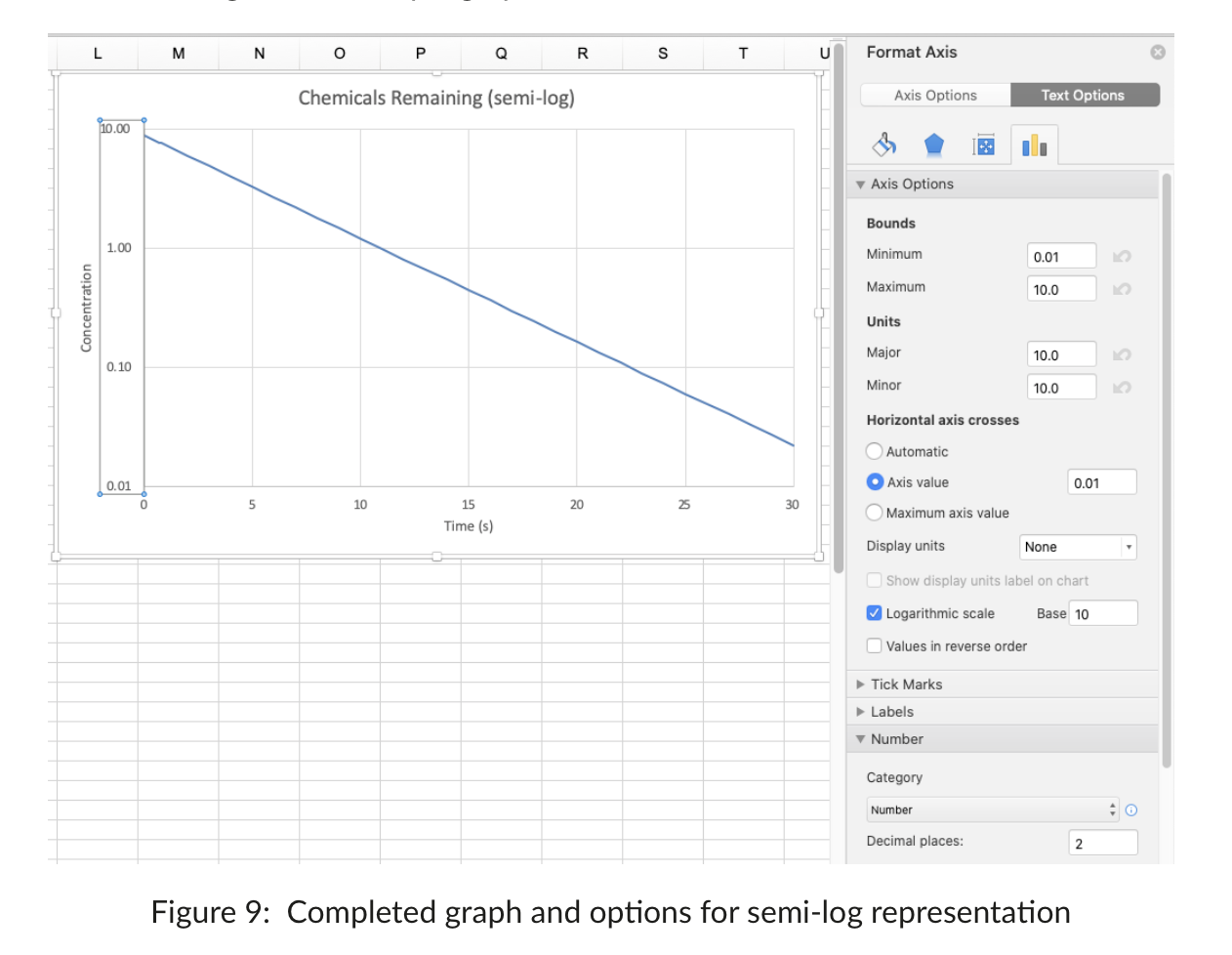
Task: Select the Axis Options bar chart icon
Action: click(x=1034, y=146)
